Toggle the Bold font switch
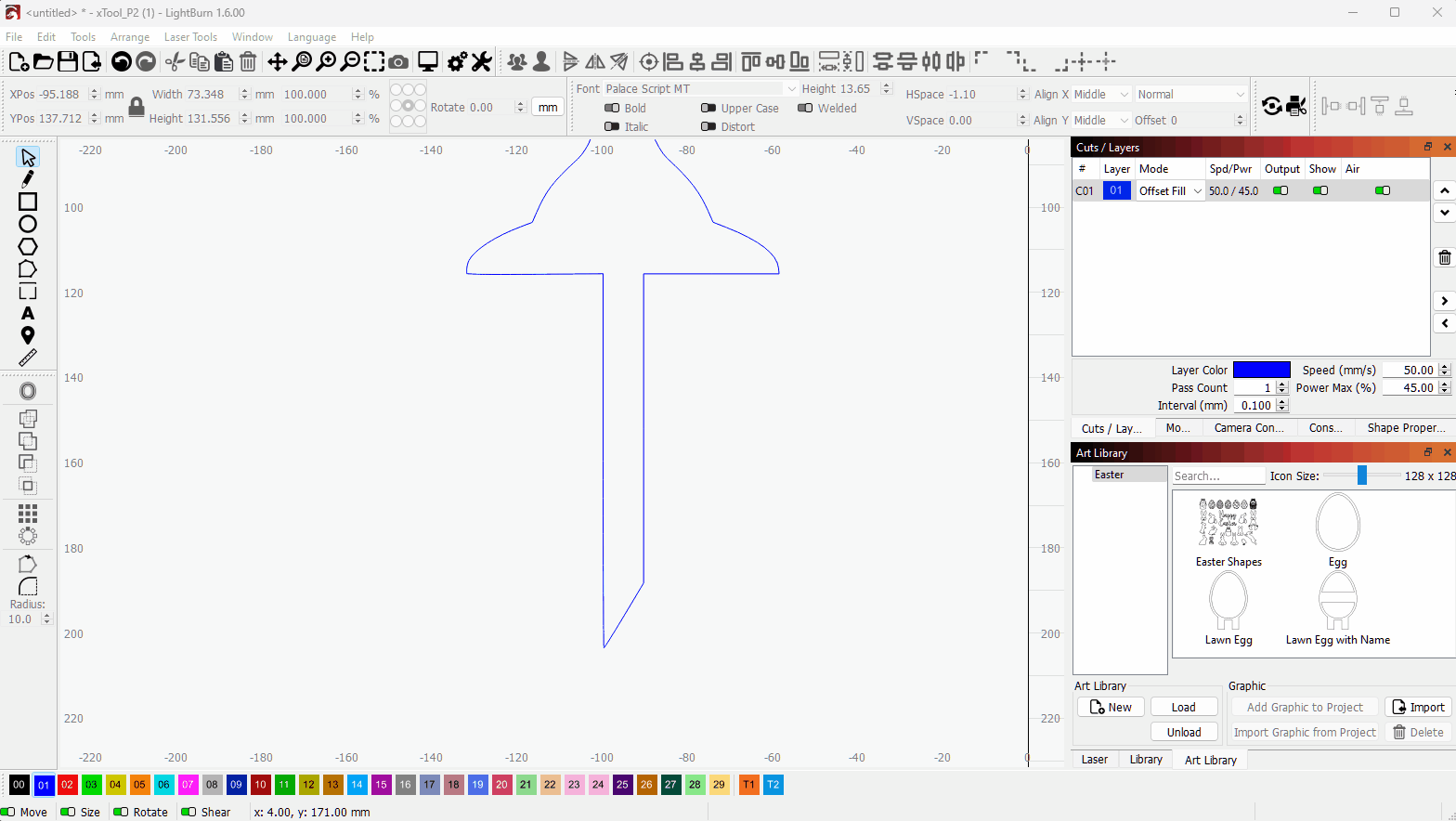1456x821 pixels. click(x=612, y=109)
